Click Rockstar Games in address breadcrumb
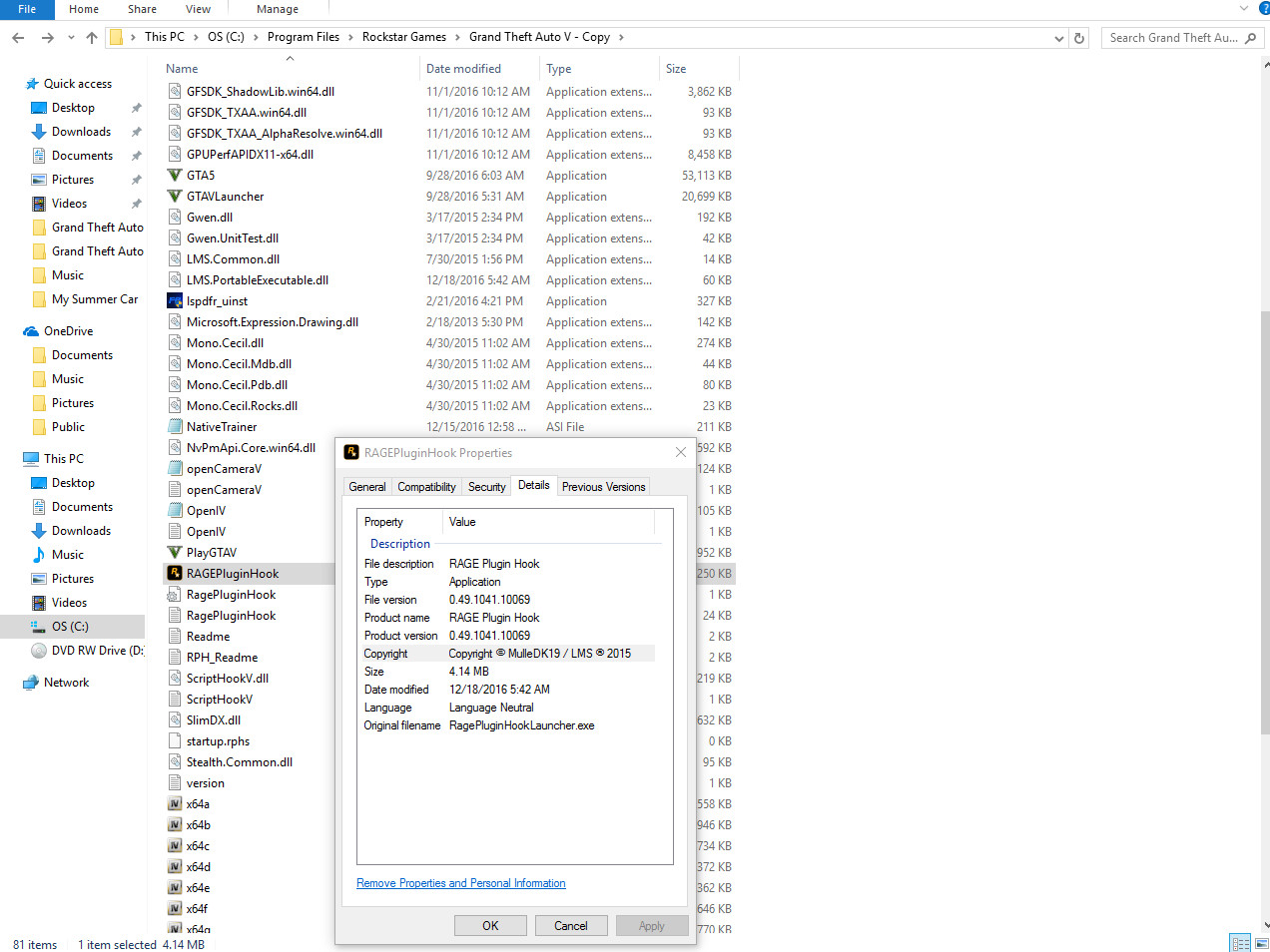Image resolution: width=1270 pixels, height=952 pixels. point(404,37)
